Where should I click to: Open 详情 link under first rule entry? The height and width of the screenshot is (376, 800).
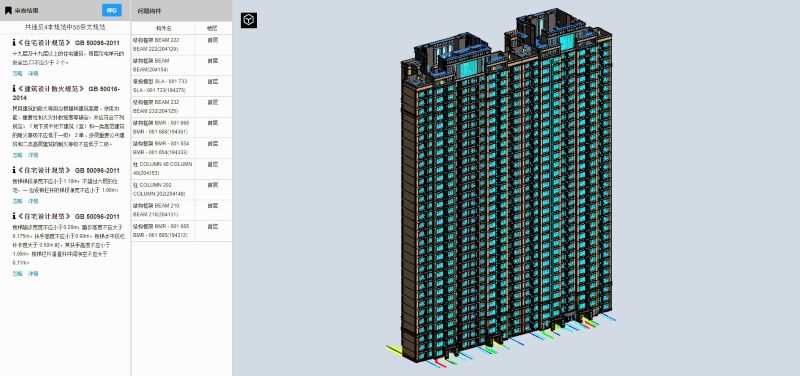[x=33, y=73]
